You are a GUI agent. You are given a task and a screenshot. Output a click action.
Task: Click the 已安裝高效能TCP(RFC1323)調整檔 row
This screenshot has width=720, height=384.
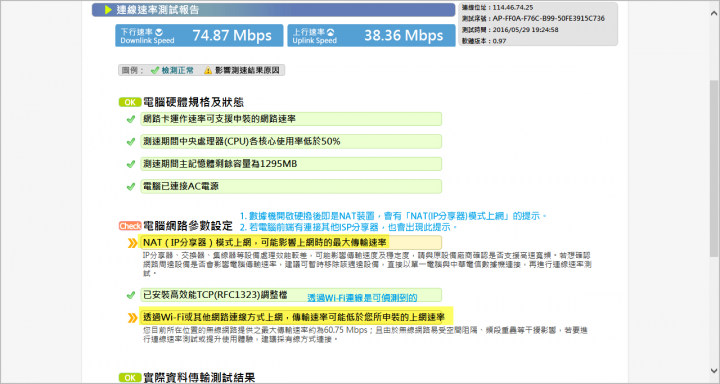point(291,295)
